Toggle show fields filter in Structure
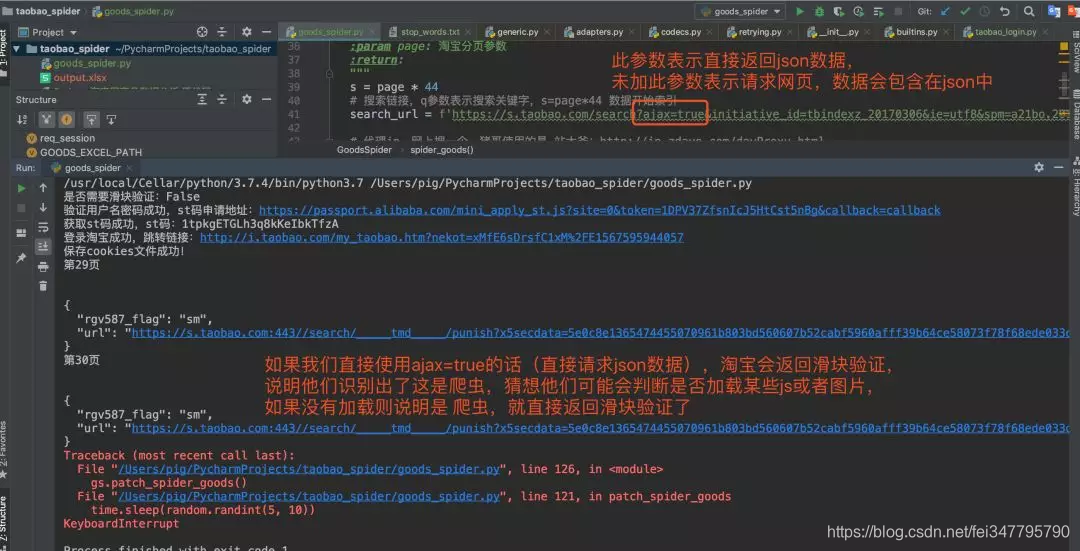 click(x=66, y=120)
